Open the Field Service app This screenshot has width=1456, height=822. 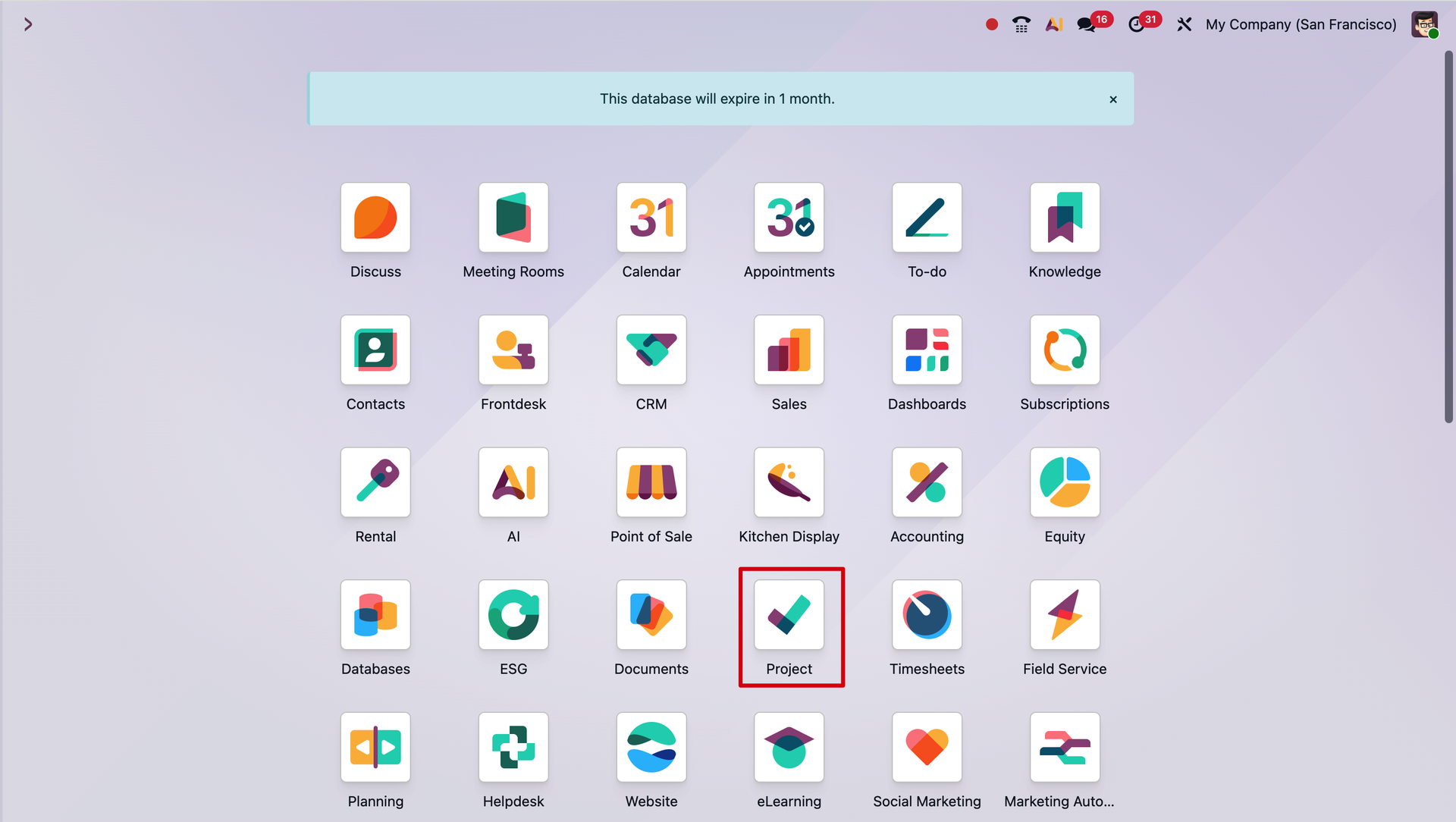[x=1064, y=615]
